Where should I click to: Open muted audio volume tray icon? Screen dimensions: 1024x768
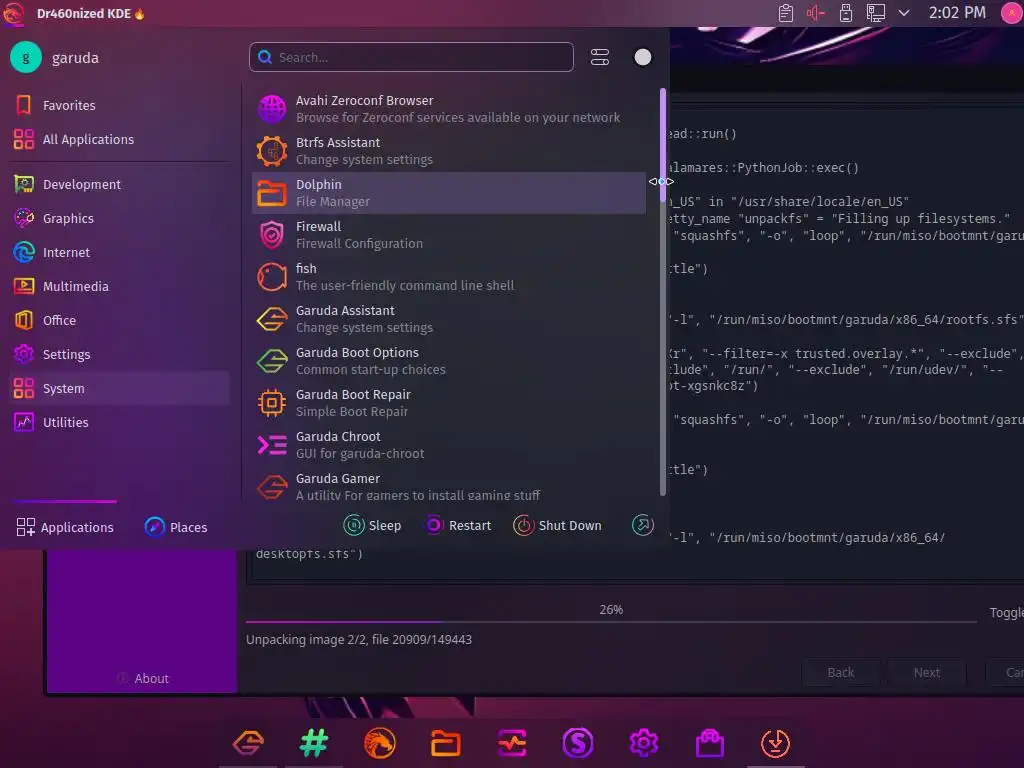pos(815,13)
